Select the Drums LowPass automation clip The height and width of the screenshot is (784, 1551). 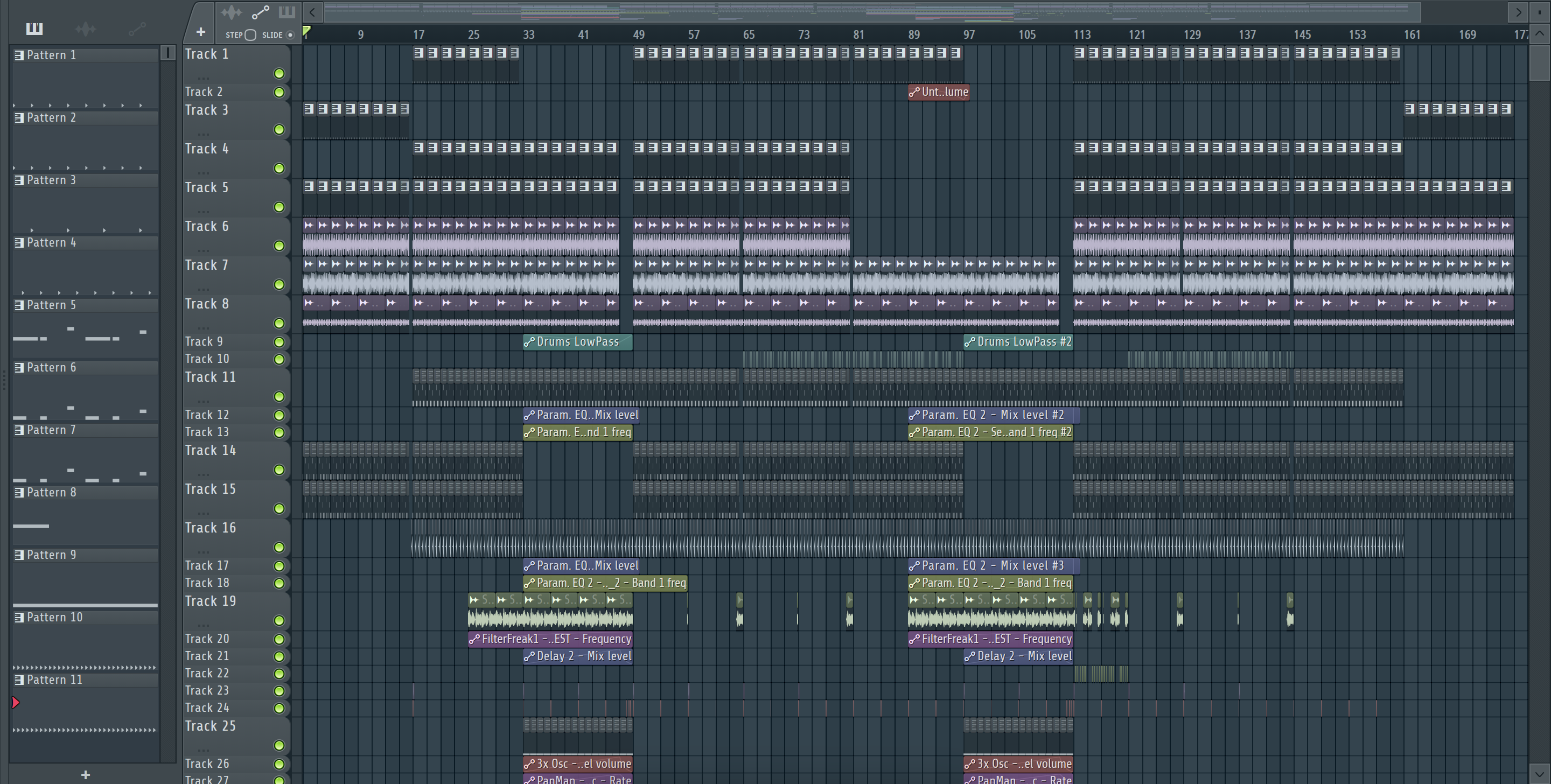577,341
